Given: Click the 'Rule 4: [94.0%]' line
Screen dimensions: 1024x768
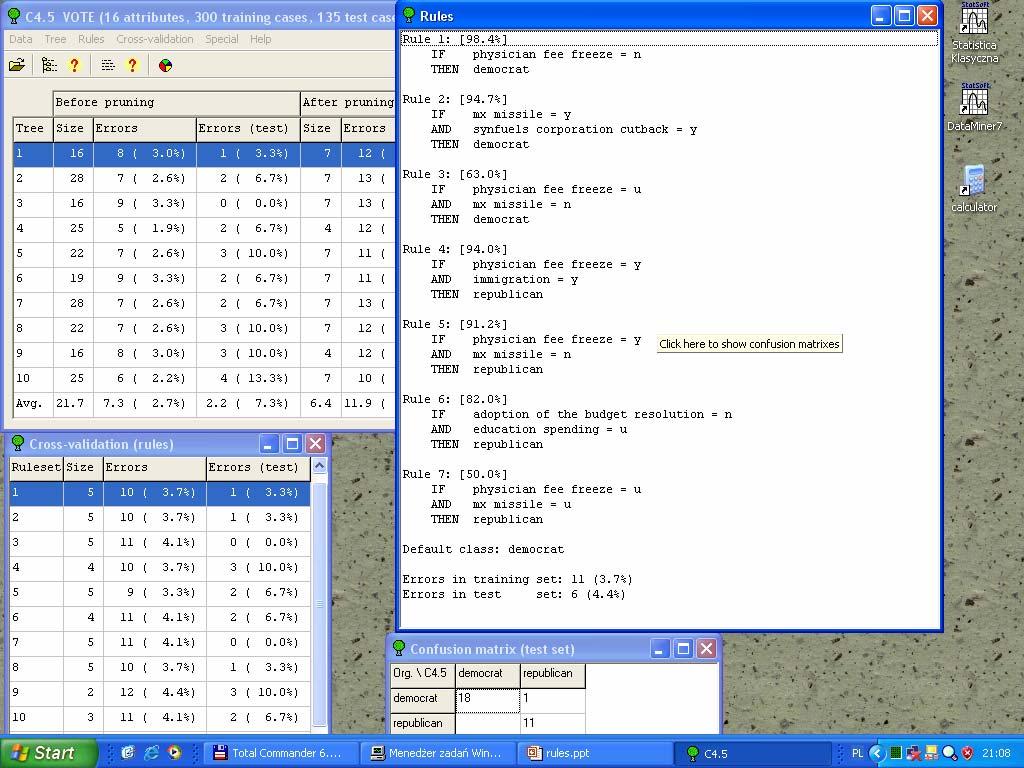Looking at the screenshot, I should coord(455,249).
